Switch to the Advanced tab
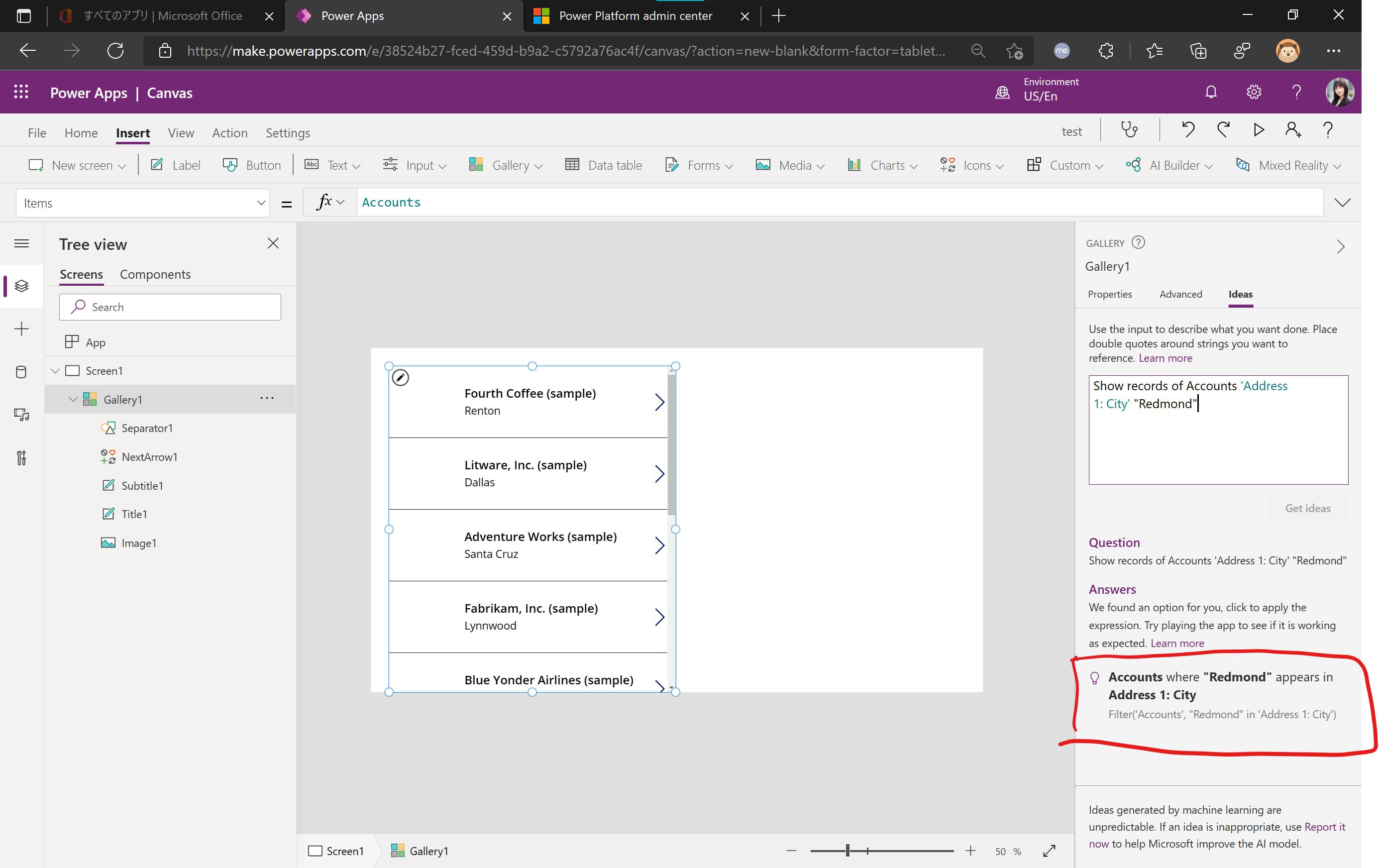Image resolution: width=1379 pixels, height=868 pixels. [x=1180, y=294]
